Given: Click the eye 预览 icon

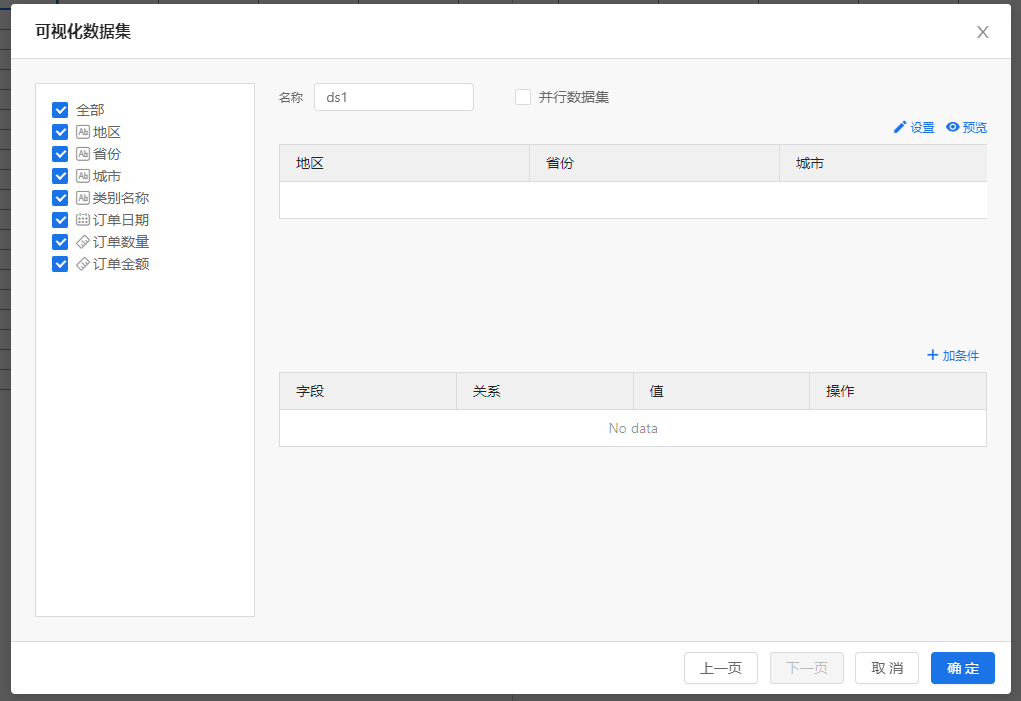Looking at the screenshot, I should [953, 127].
